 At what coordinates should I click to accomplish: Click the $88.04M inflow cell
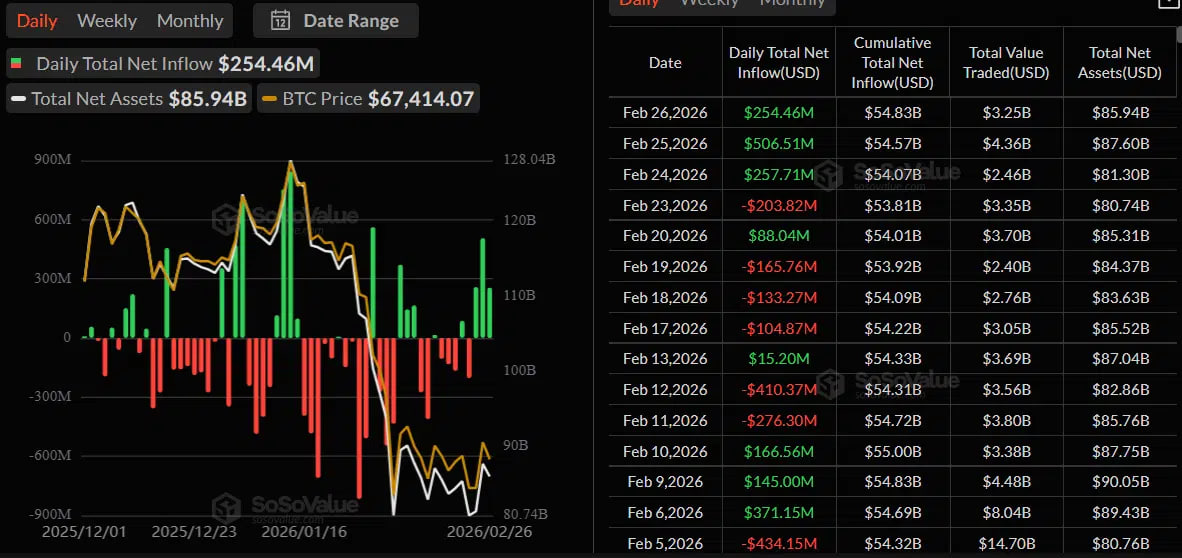click(779, 236)
